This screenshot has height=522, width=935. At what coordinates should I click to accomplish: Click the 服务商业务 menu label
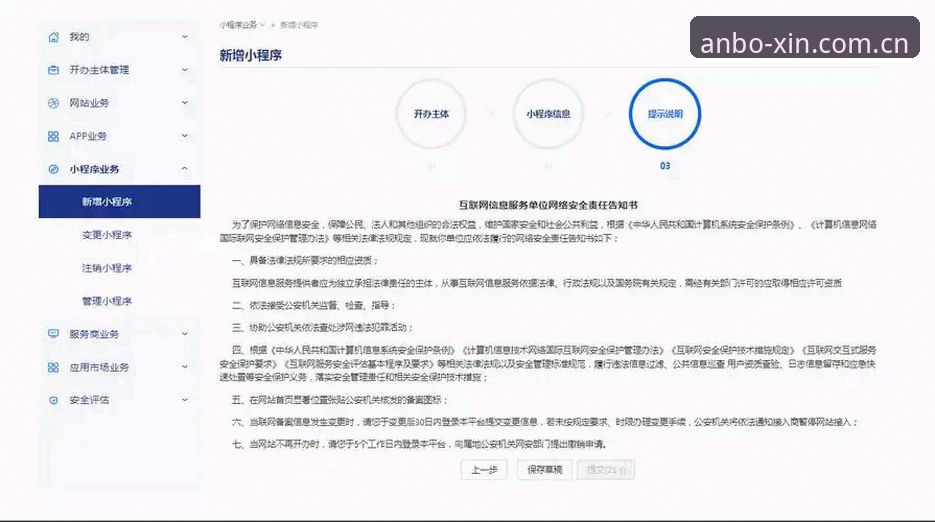94,334
